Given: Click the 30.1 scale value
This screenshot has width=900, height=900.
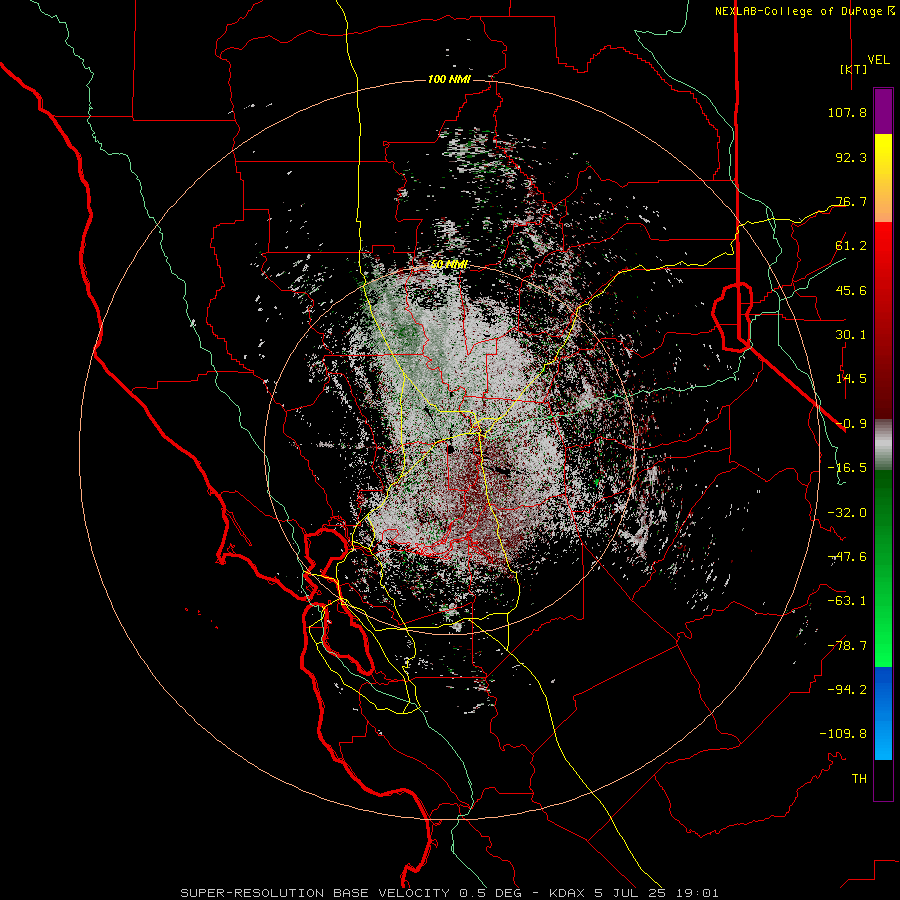Looking at the screenshot, I should pyautogui.click(x=851, y=335).
